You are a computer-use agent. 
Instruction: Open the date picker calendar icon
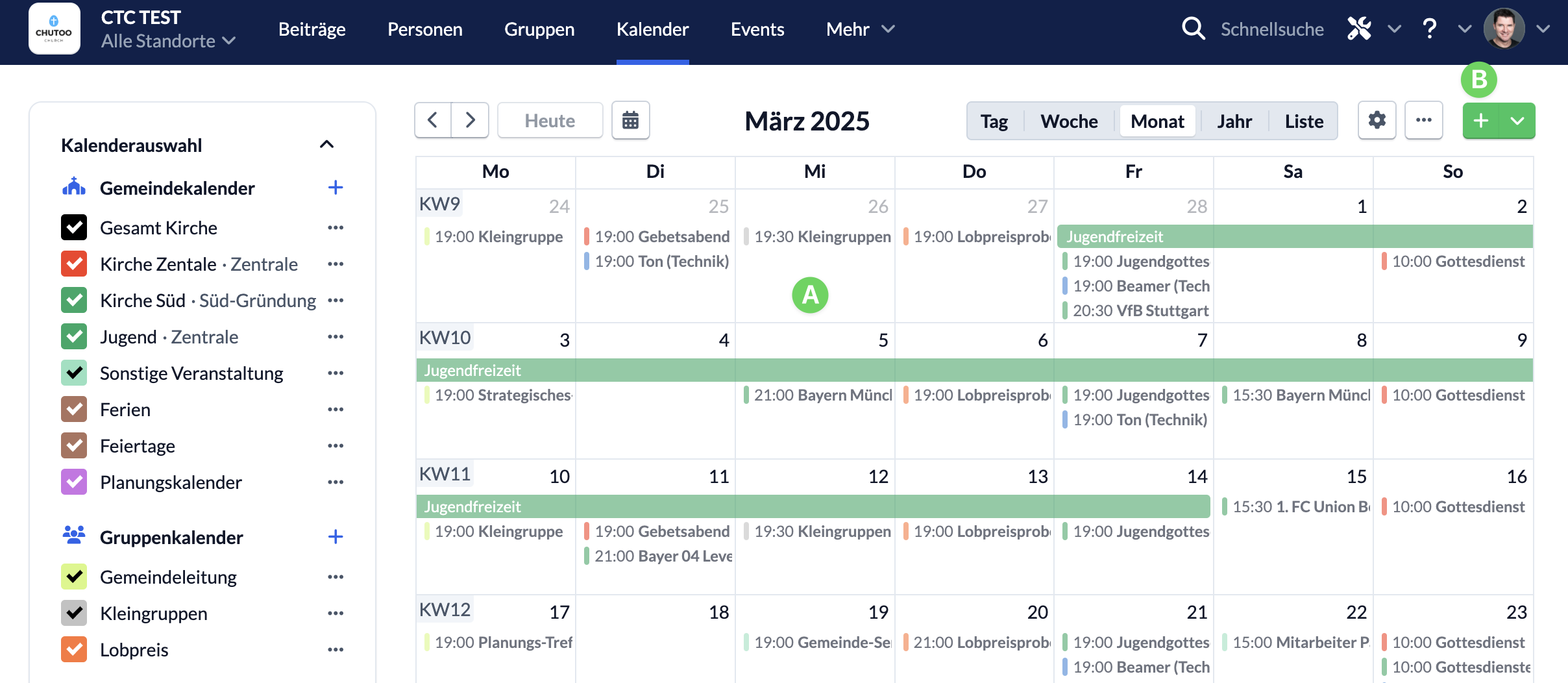(630, 120)
